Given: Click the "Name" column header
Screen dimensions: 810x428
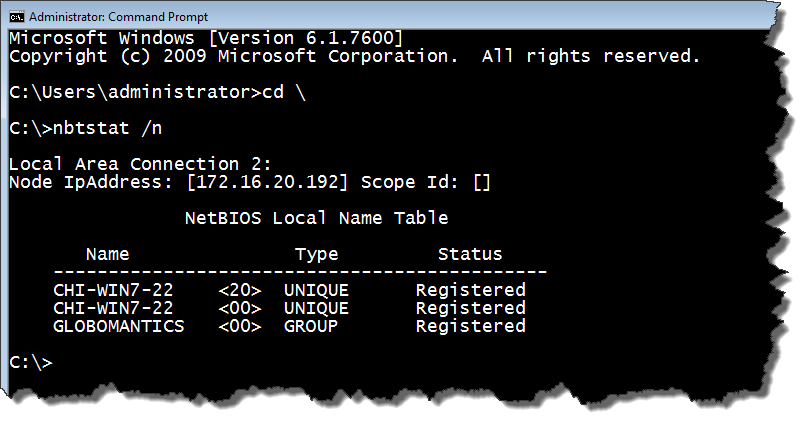Looking at the screenshot, I should coord(107,254).
